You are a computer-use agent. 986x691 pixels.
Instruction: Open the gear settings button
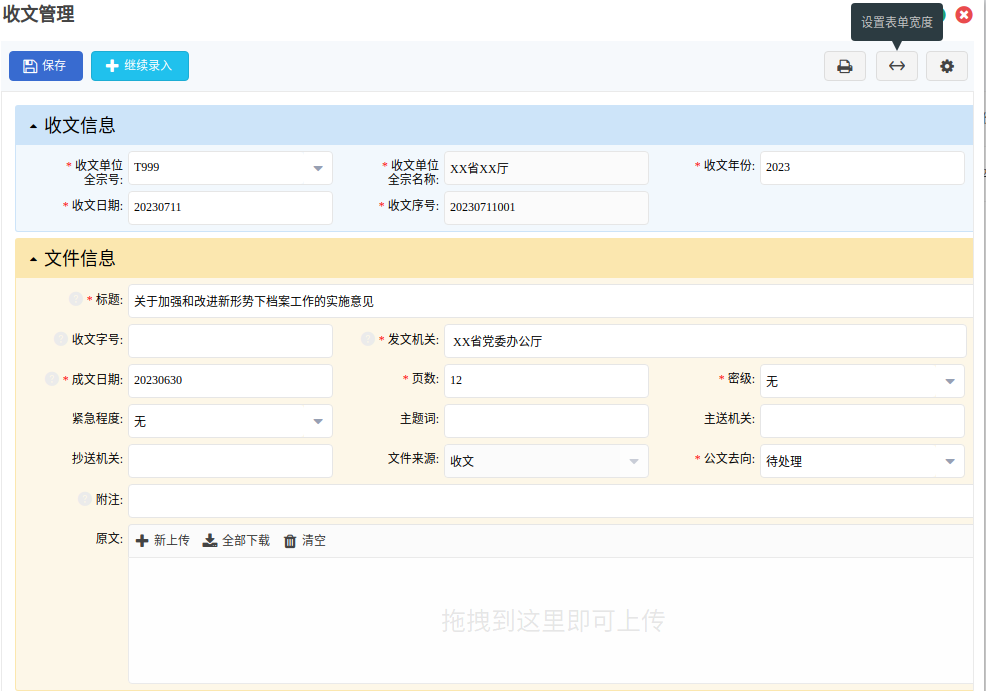(x=946, y=66)
